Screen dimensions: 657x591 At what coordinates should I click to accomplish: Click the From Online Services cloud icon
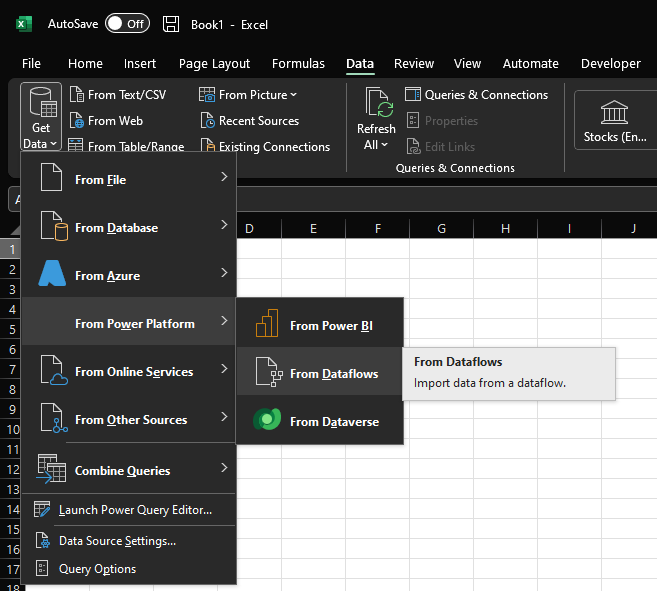point(54,370)
